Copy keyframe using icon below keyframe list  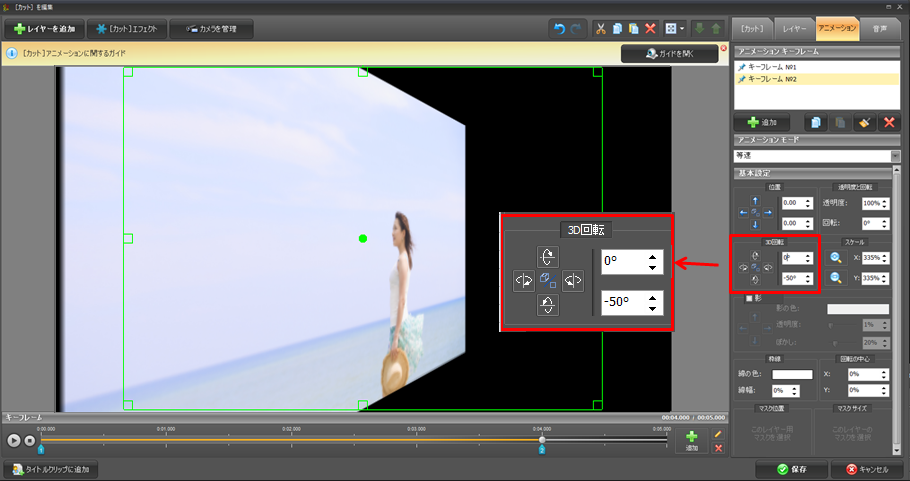[x=815, y=122]
